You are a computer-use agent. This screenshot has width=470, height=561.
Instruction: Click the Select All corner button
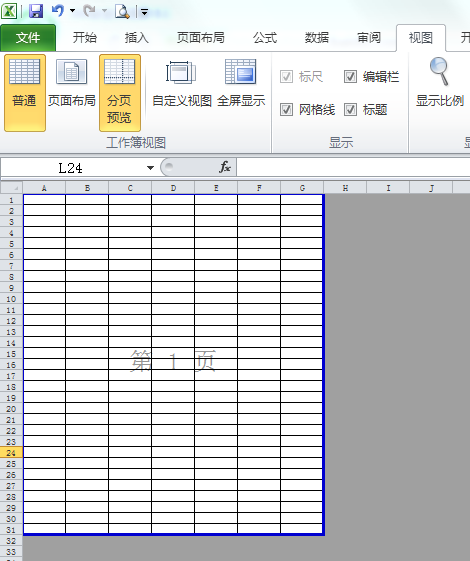coord(11,188)
